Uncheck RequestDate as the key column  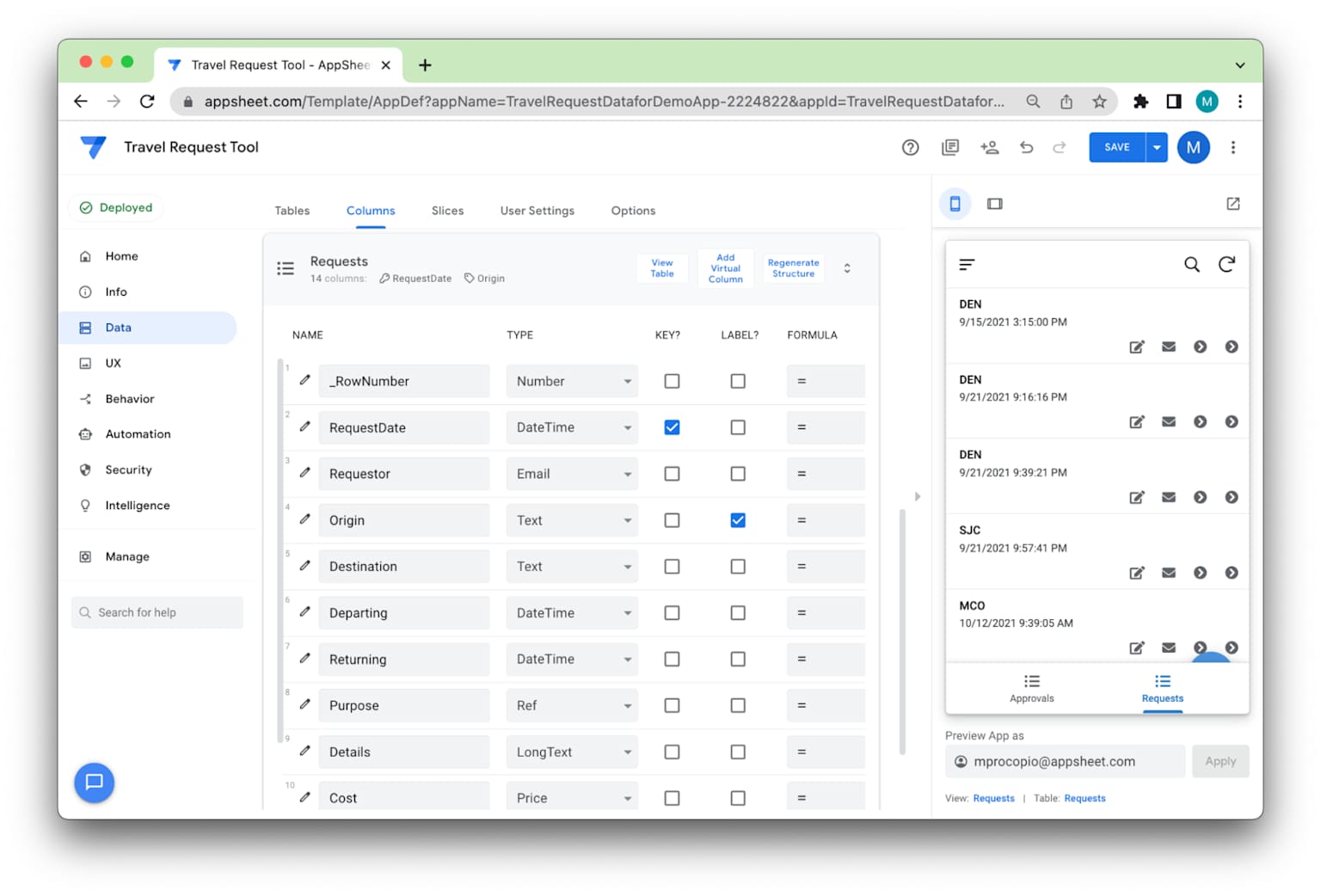(672, 427)
